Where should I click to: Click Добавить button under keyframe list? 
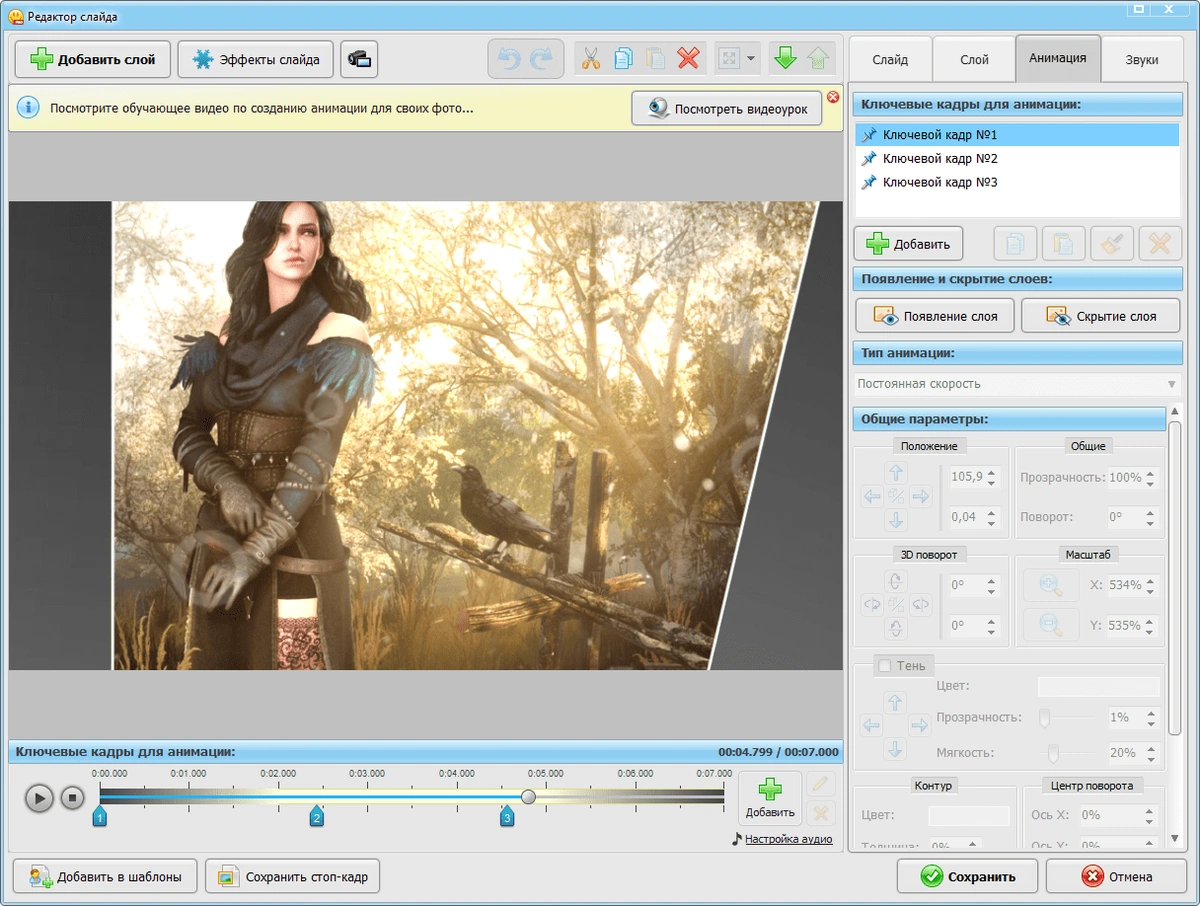(x=908, y=243)
